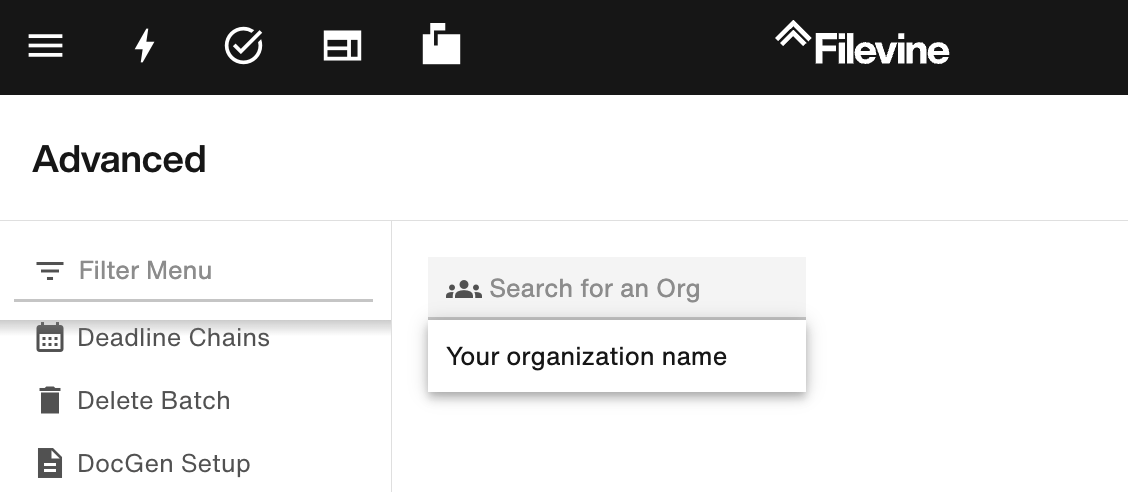This screenshot has width=1128, height=492.
Task: Open the hamburger main menu
Action: (x=45, y=46)
